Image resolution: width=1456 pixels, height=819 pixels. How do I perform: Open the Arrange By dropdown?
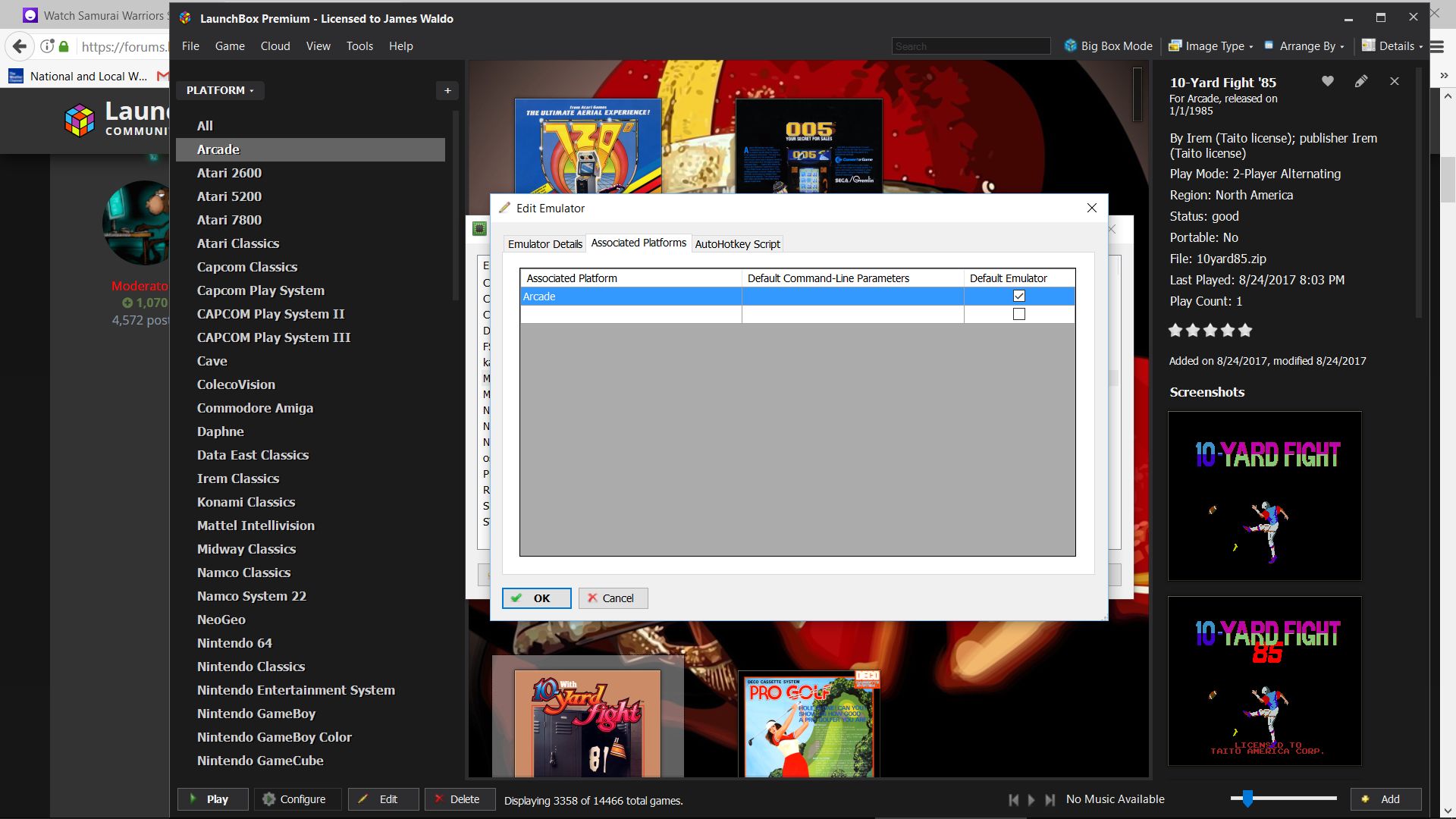[1304, 46]
